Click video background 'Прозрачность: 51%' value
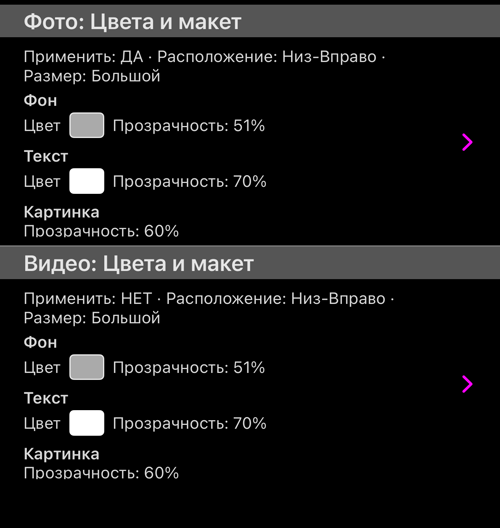The width and height of the screenshot is (500, 528). click(x=189, y=367)
